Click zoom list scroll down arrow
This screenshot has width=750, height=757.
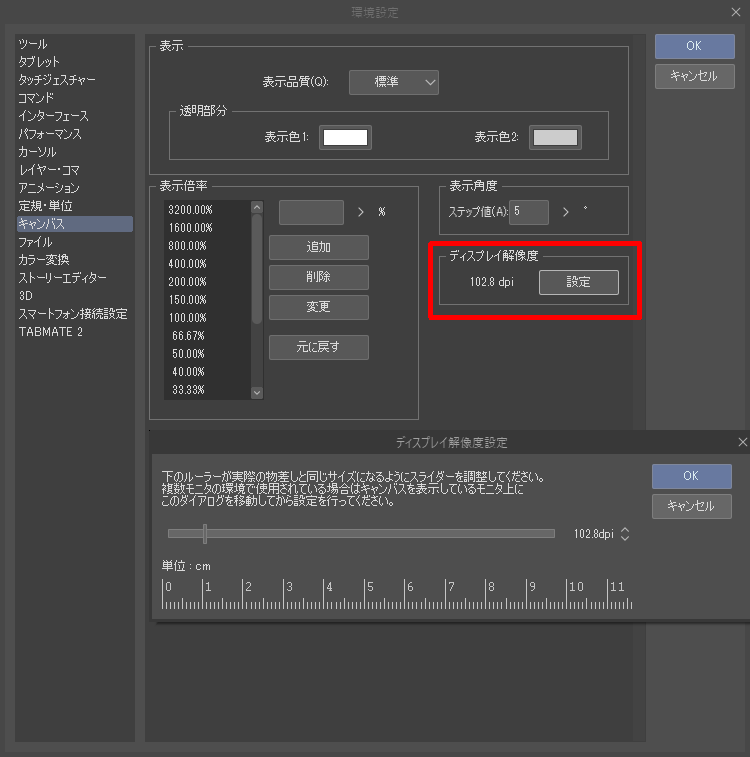pos(257,393)
